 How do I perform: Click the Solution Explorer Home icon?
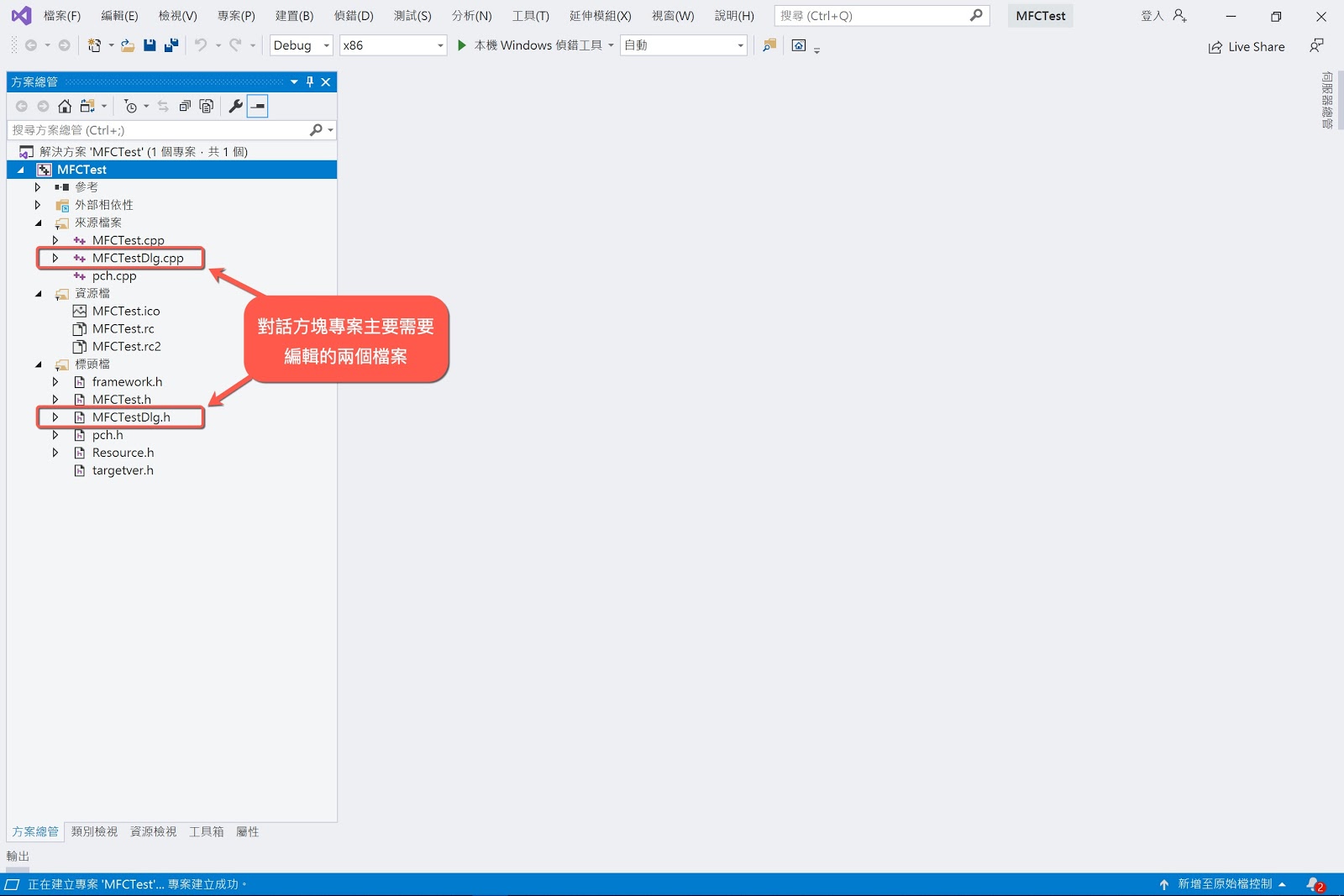click(x=65, y=106)
